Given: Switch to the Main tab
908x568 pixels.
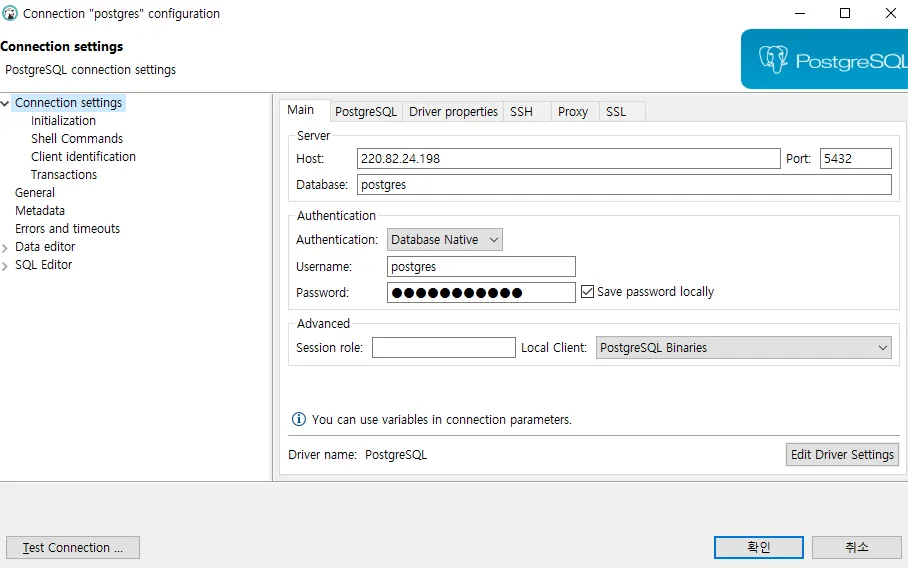Looking at the screenshot, I should pyautogui.click(x=301, y=110).
